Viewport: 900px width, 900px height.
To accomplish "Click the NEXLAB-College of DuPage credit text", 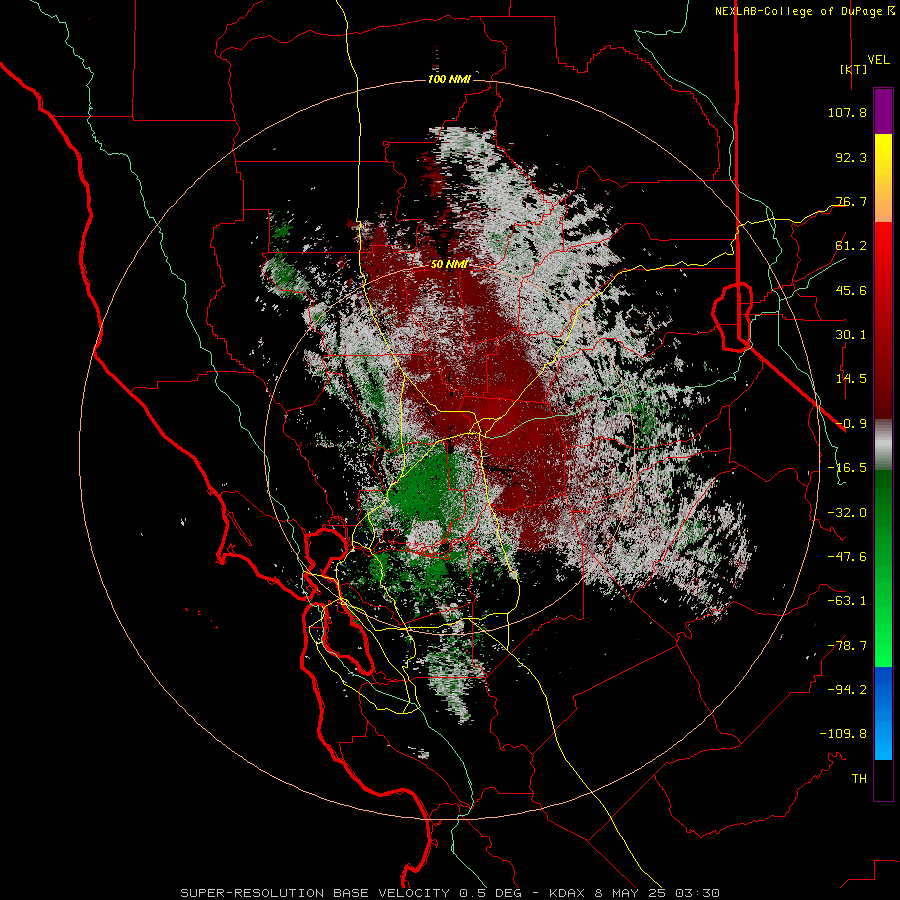I will coord(805,11).
